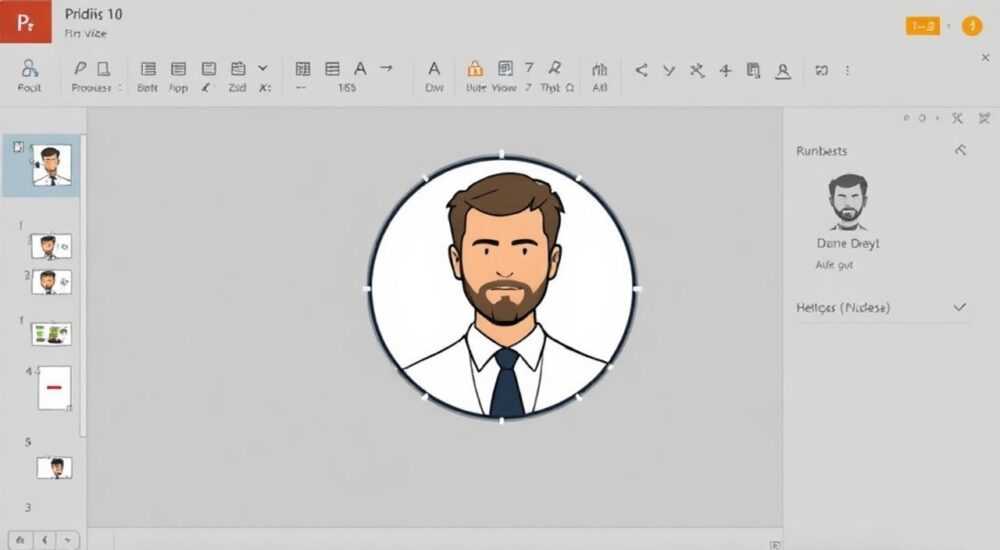The width and height of the screenshot is (1000, 550).
Task: Click the bottom-left previous arrow button
Action: (x=45, y=540)
